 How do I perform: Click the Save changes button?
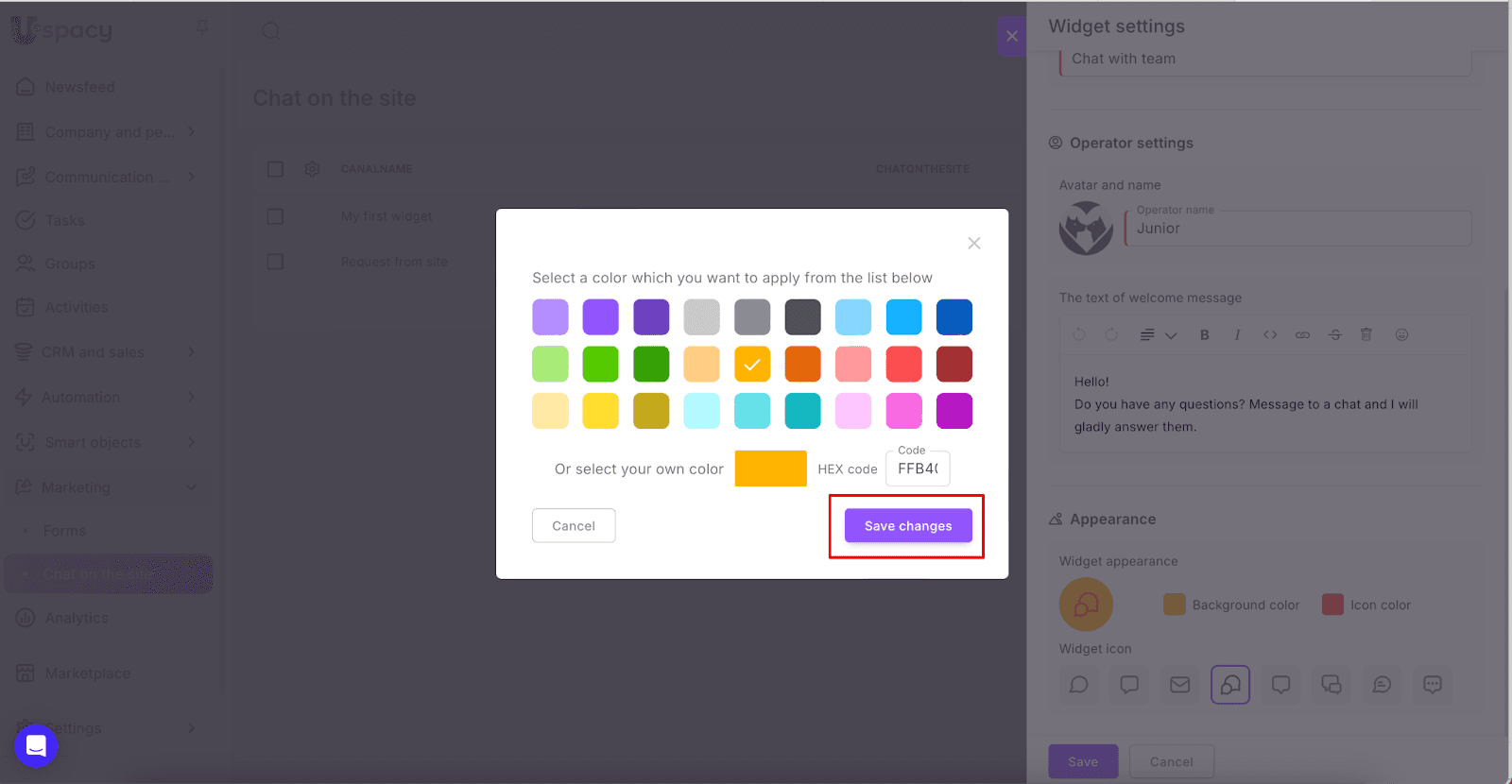[x=907, y=526]
